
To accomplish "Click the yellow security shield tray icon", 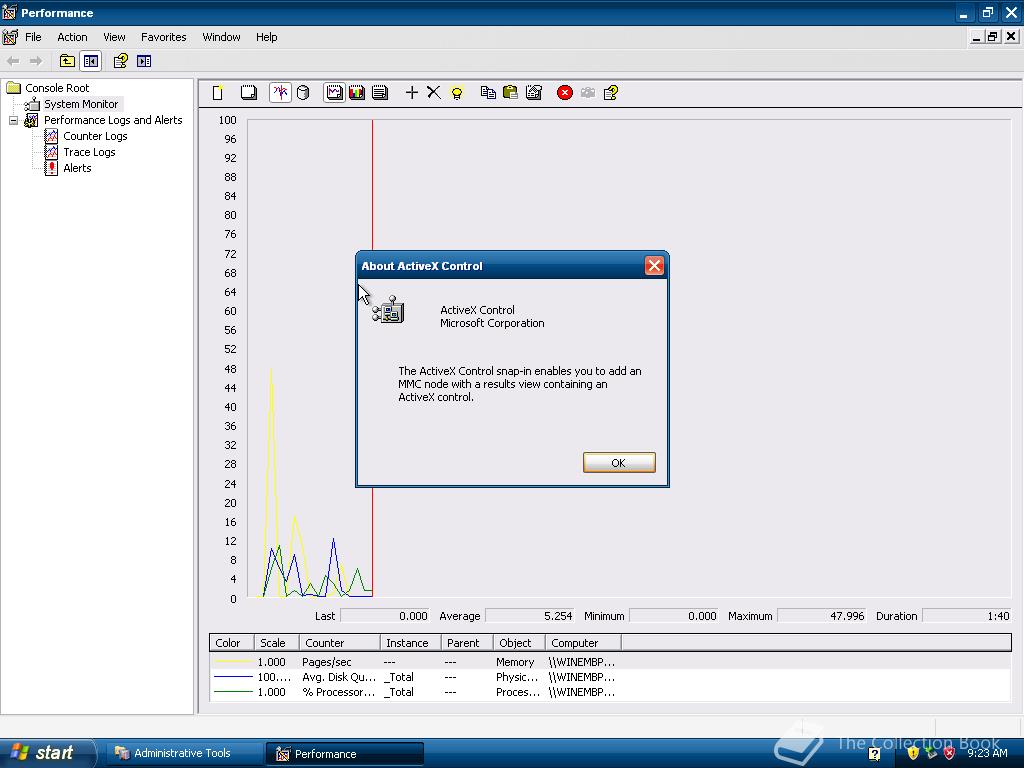I will point(913,753).
